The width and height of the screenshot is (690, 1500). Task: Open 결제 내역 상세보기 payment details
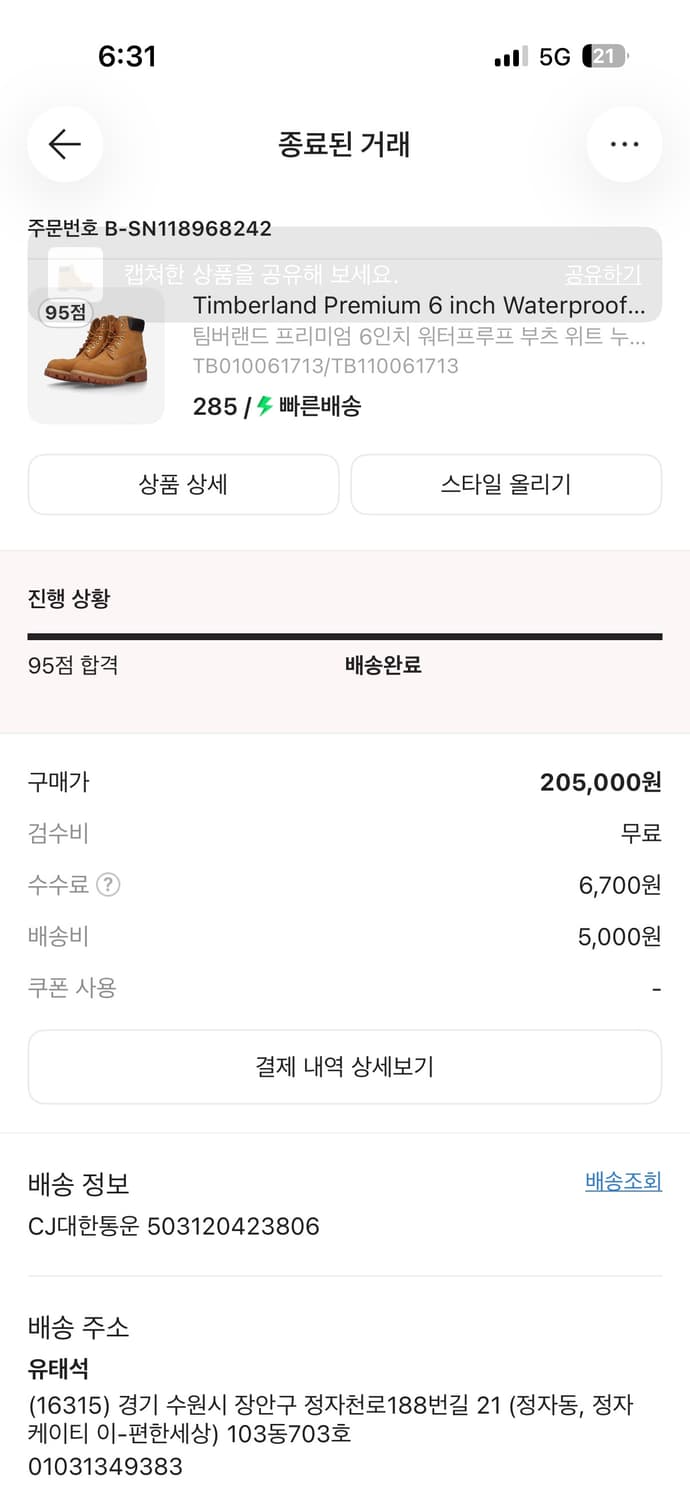pyautogui.click(x=345, y=1066)
